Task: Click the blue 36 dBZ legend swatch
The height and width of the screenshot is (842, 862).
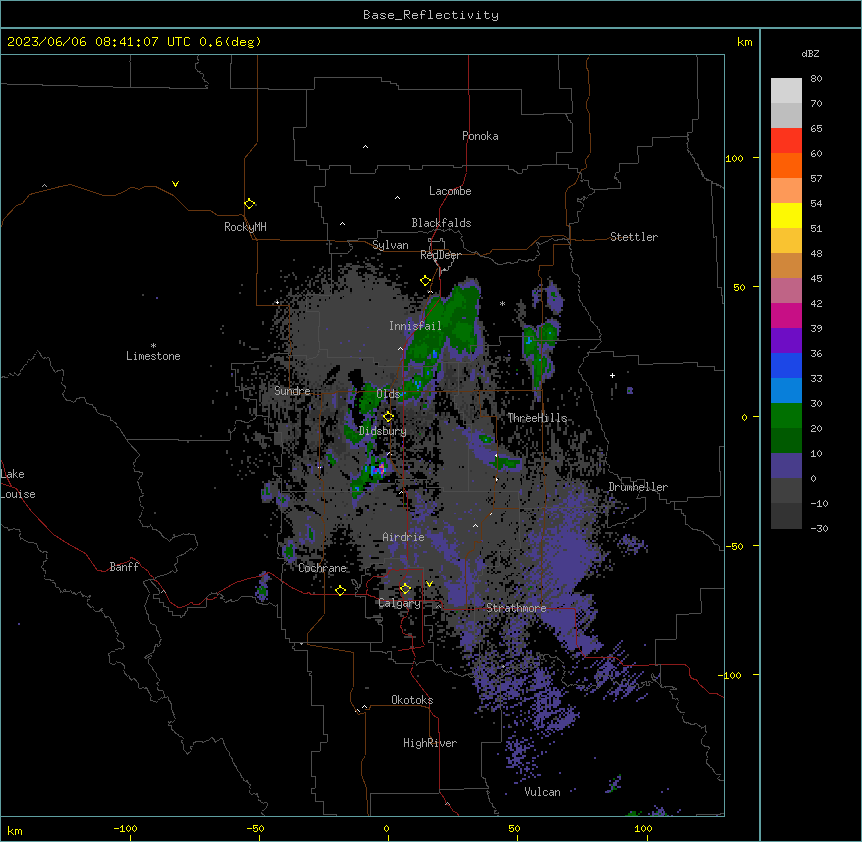Action: click(786, 365)
